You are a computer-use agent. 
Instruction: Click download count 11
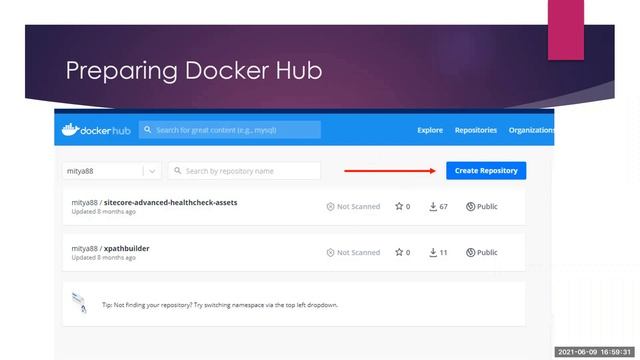click(x=444, y=253)
